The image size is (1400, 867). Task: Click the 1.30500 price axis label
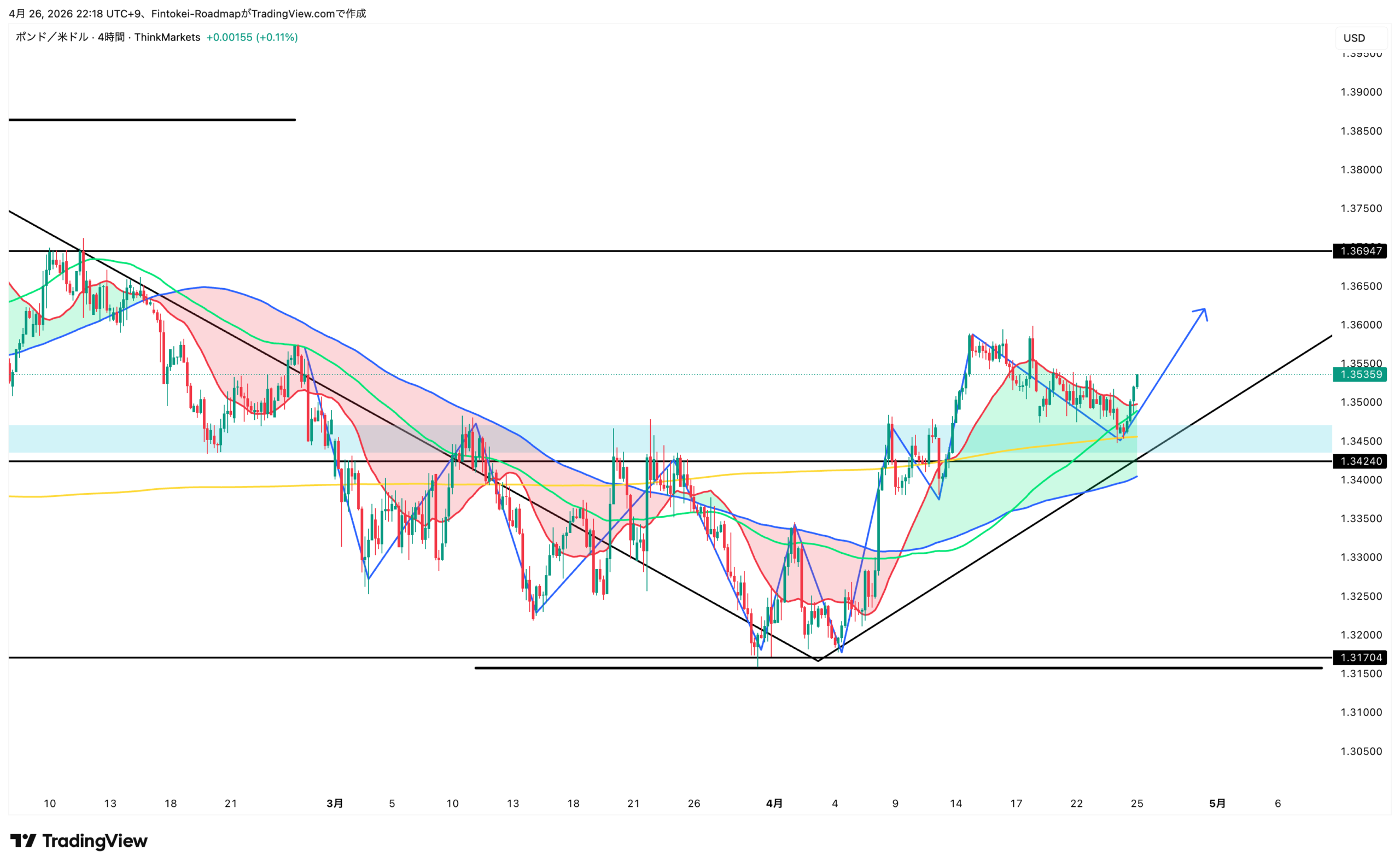pos(1361,751)
